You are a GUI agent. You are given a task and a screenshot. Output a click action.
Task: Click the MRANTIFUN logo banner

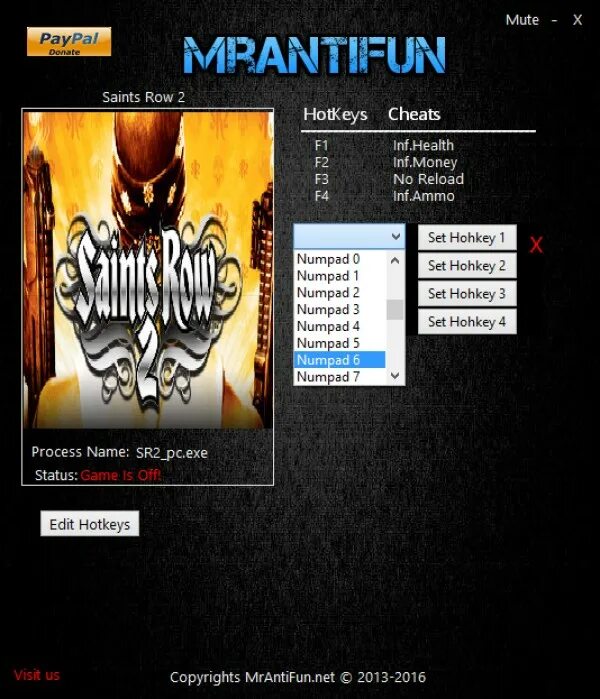pyautogui.click(x=314, y=55)
